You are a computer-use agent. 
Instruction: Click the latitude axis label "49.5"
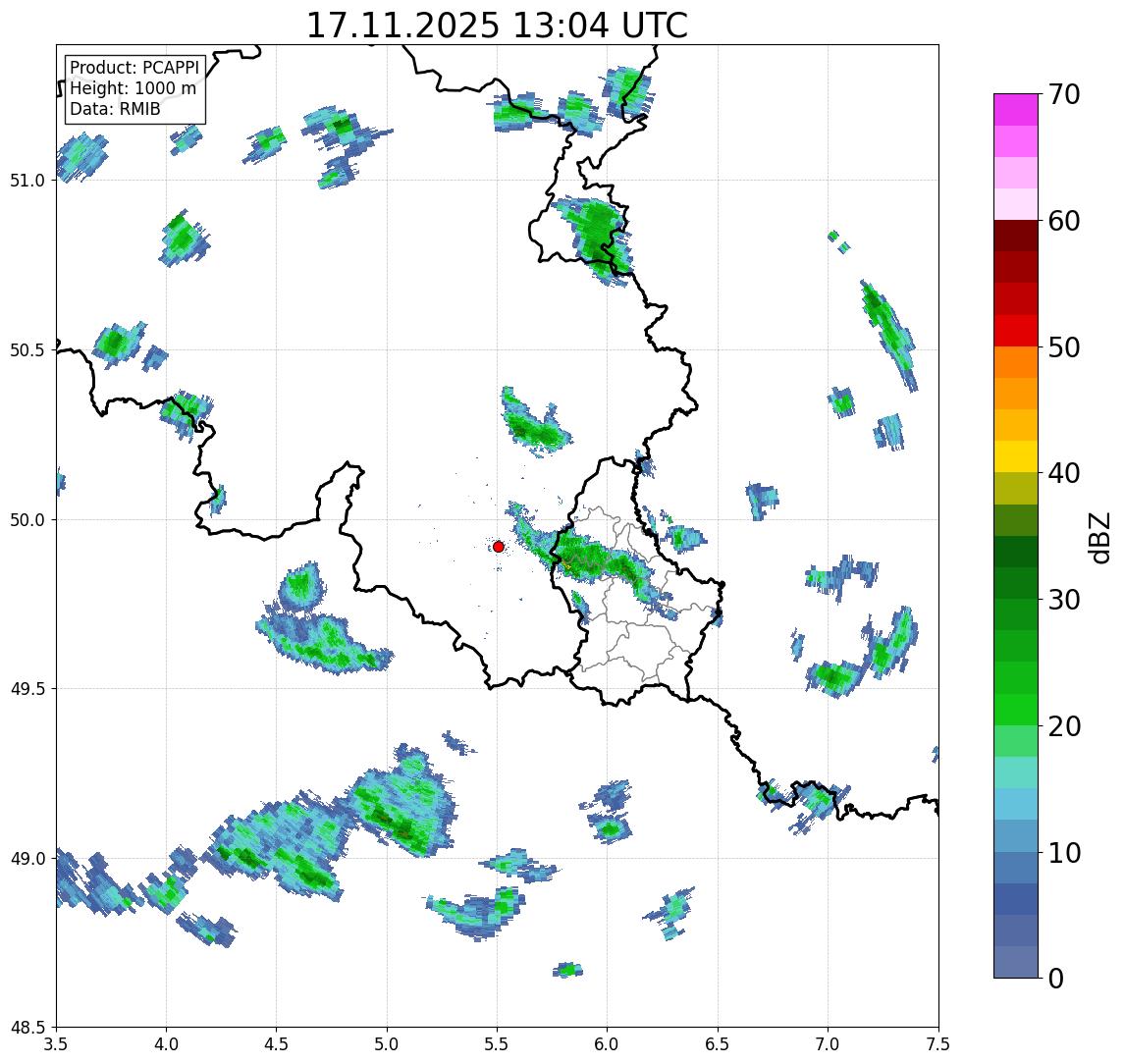27,689
